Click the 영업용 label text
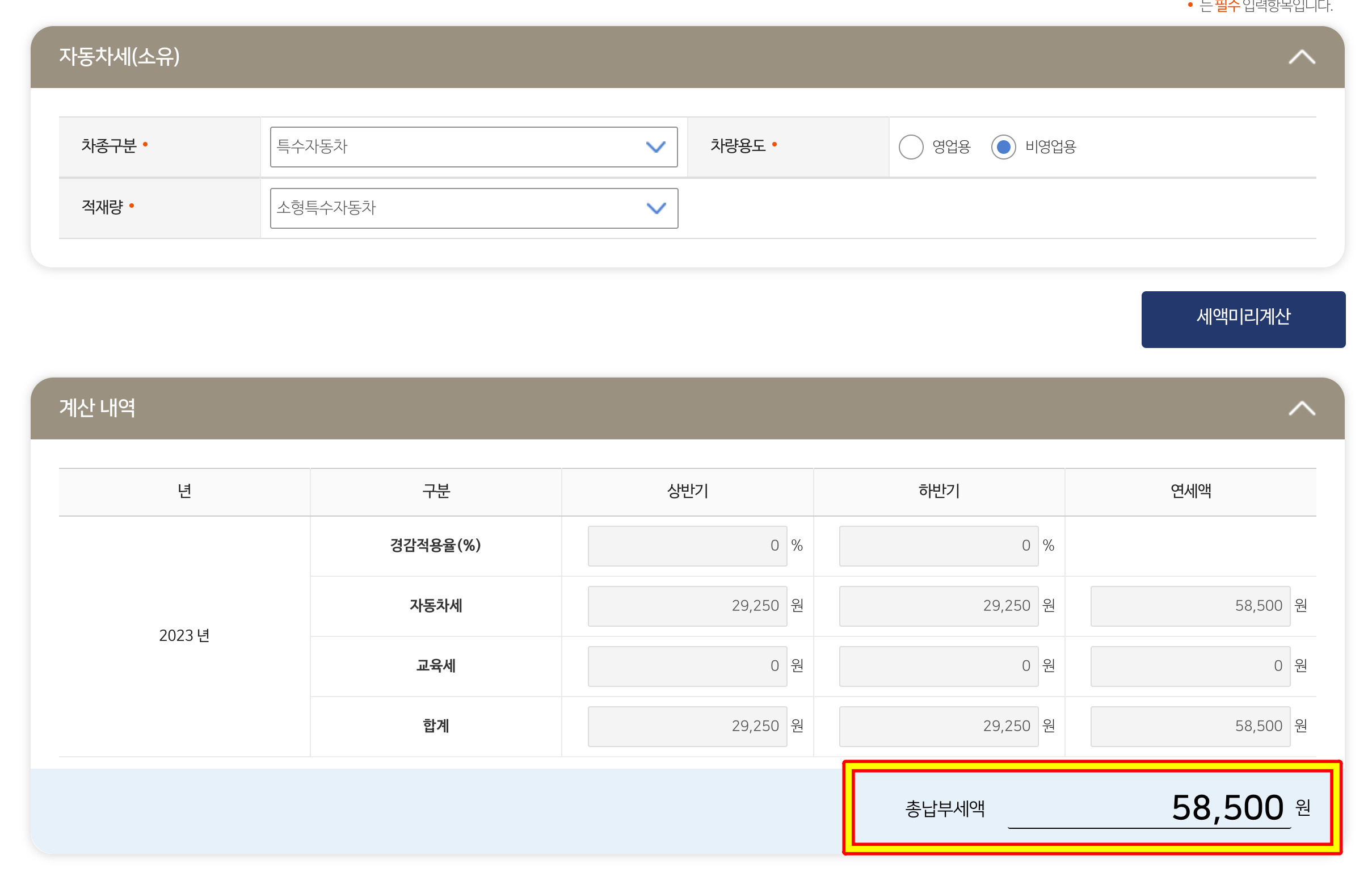Viewport: 1372px width, 872px height. [950, 147]
